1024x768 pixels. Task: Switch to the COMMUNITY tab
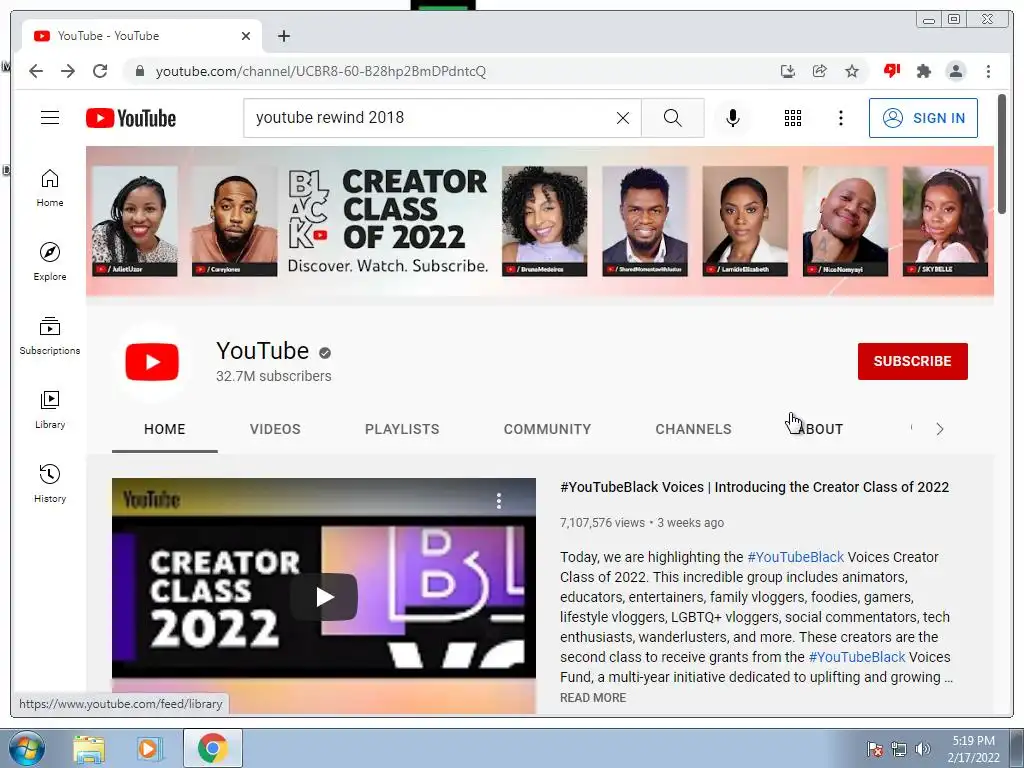click(547, 429)
